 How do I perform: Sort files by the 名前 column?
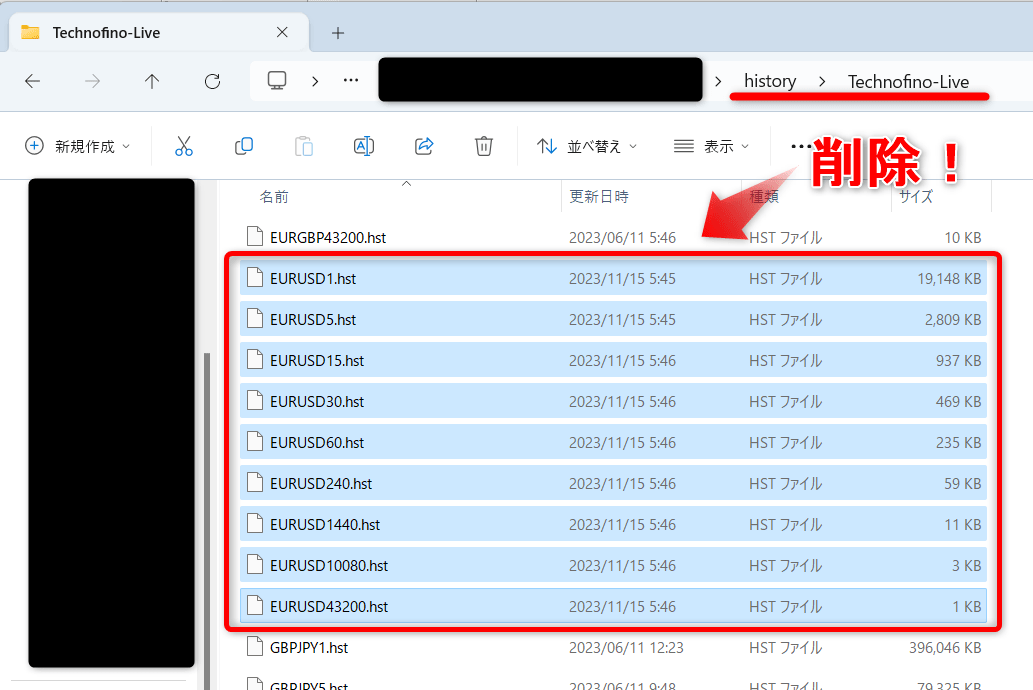[274, 196]
